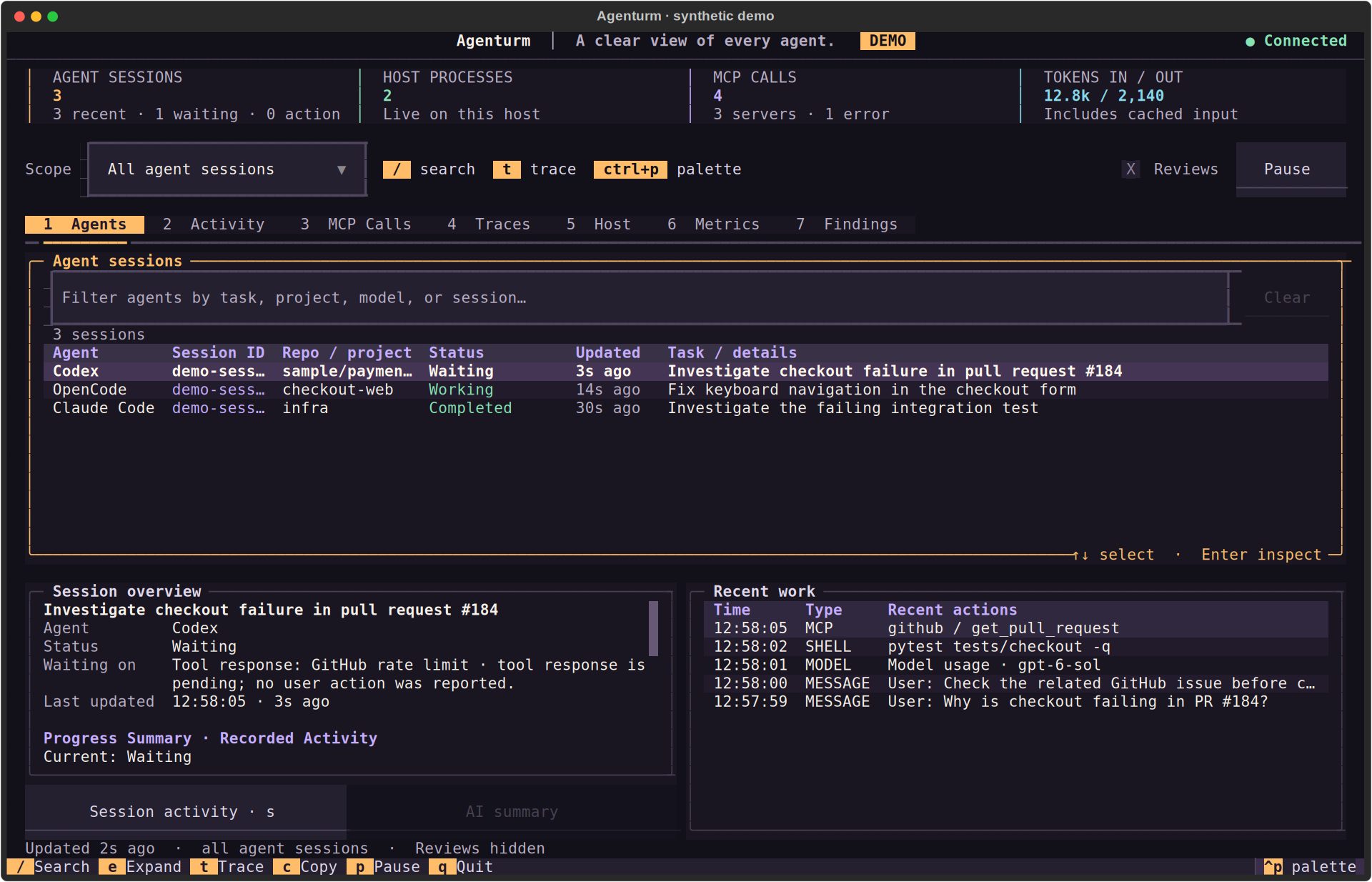The height and width of the screenshot is (882, 1372).
Task: Click the ctrl+p palette shortcut key
Action: tap(631, 169)
